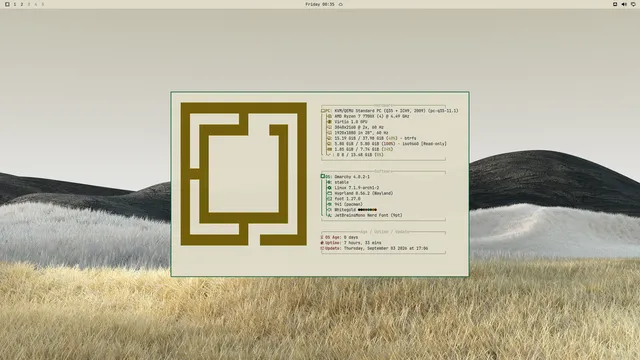Image resolution: width=640 pixels, height=360 pixels.
Task: Click the display icon beside 3840x2160
Action: click(329, 127)
